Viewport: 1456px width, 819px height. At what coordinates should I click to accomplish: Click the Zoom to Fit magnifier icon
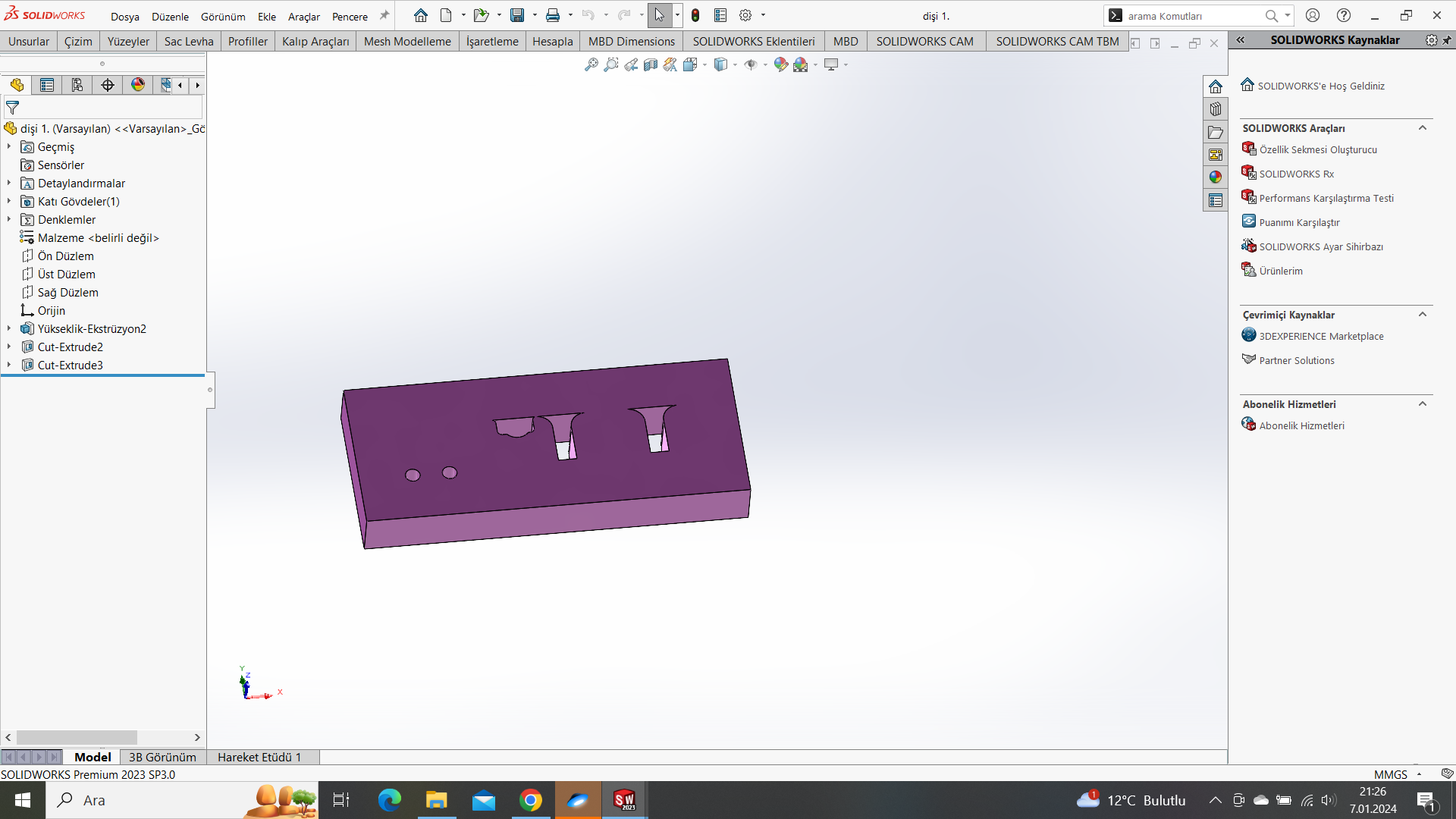pyautogui.click(x=591, y=65)
